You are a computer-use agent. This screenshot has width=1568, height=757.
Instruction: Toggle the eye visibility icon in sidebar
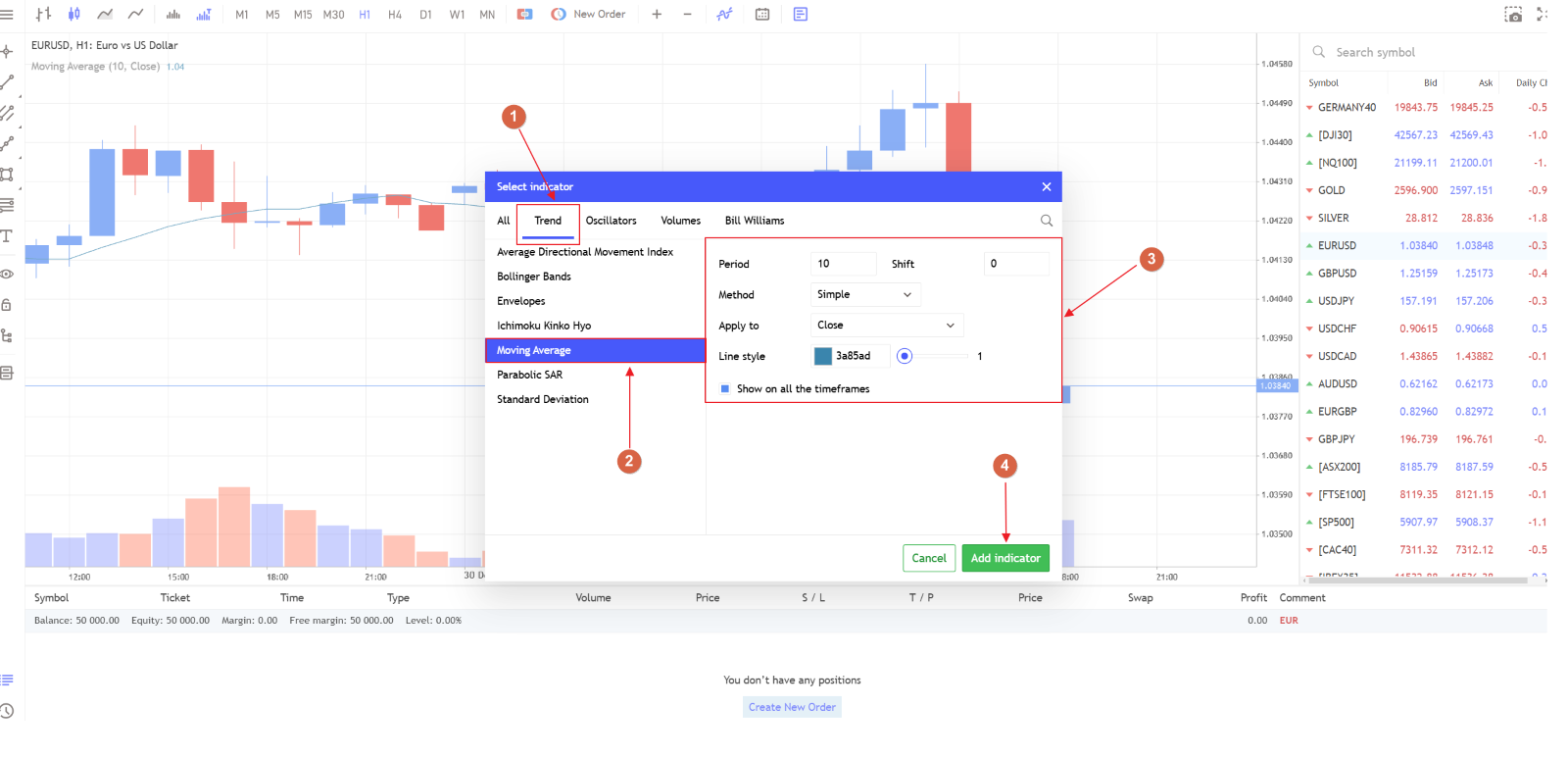pos(7,274)
